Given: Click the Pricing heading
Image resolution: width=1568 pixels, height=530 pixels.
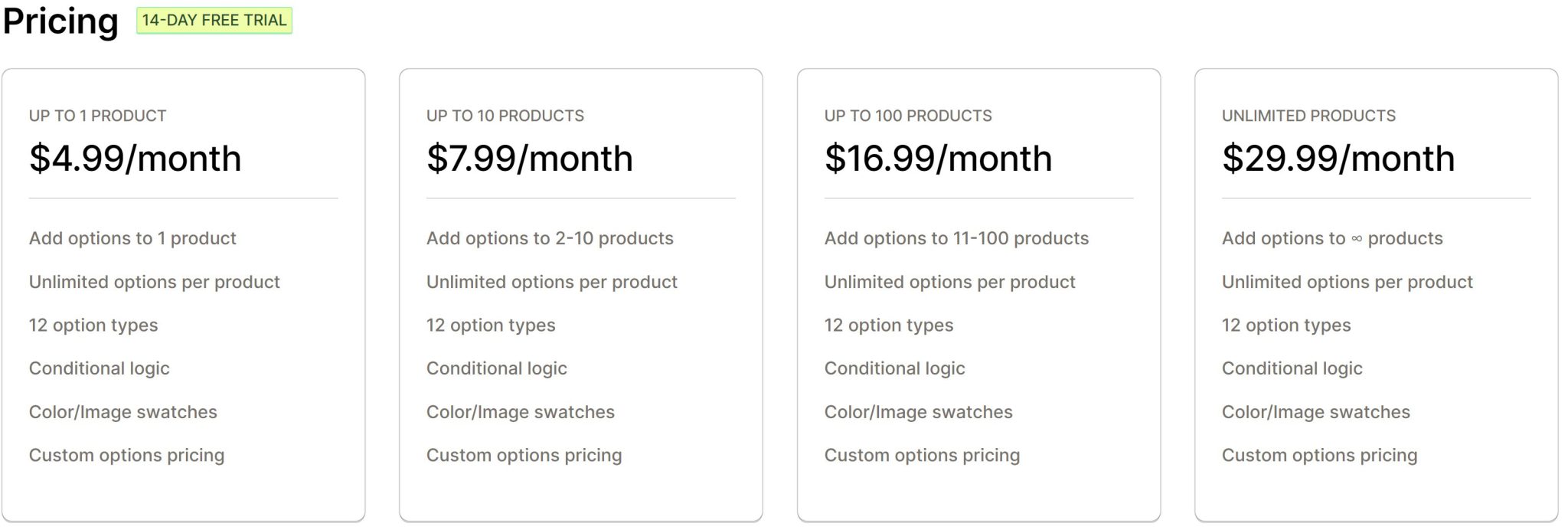Looking at the screenshot, I should tap(60, 21).
